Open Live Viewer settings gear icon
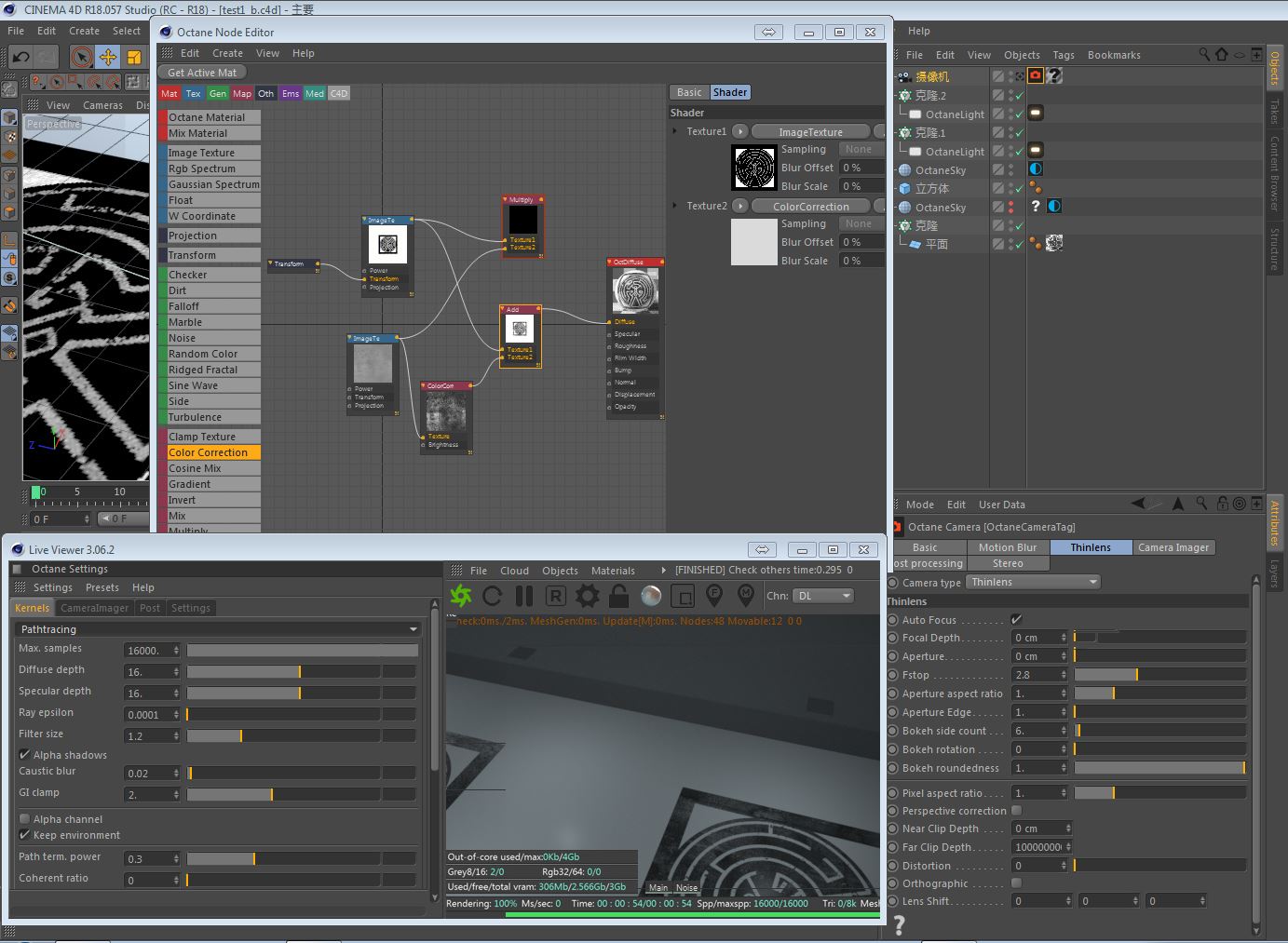Image resolution: width=1288 pixels, height=943 pixels. [x=588, y=596]
